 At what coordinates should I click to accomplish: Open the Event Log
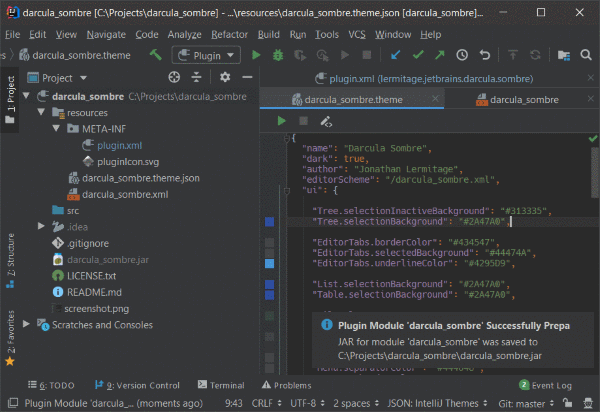click(545, 385)
